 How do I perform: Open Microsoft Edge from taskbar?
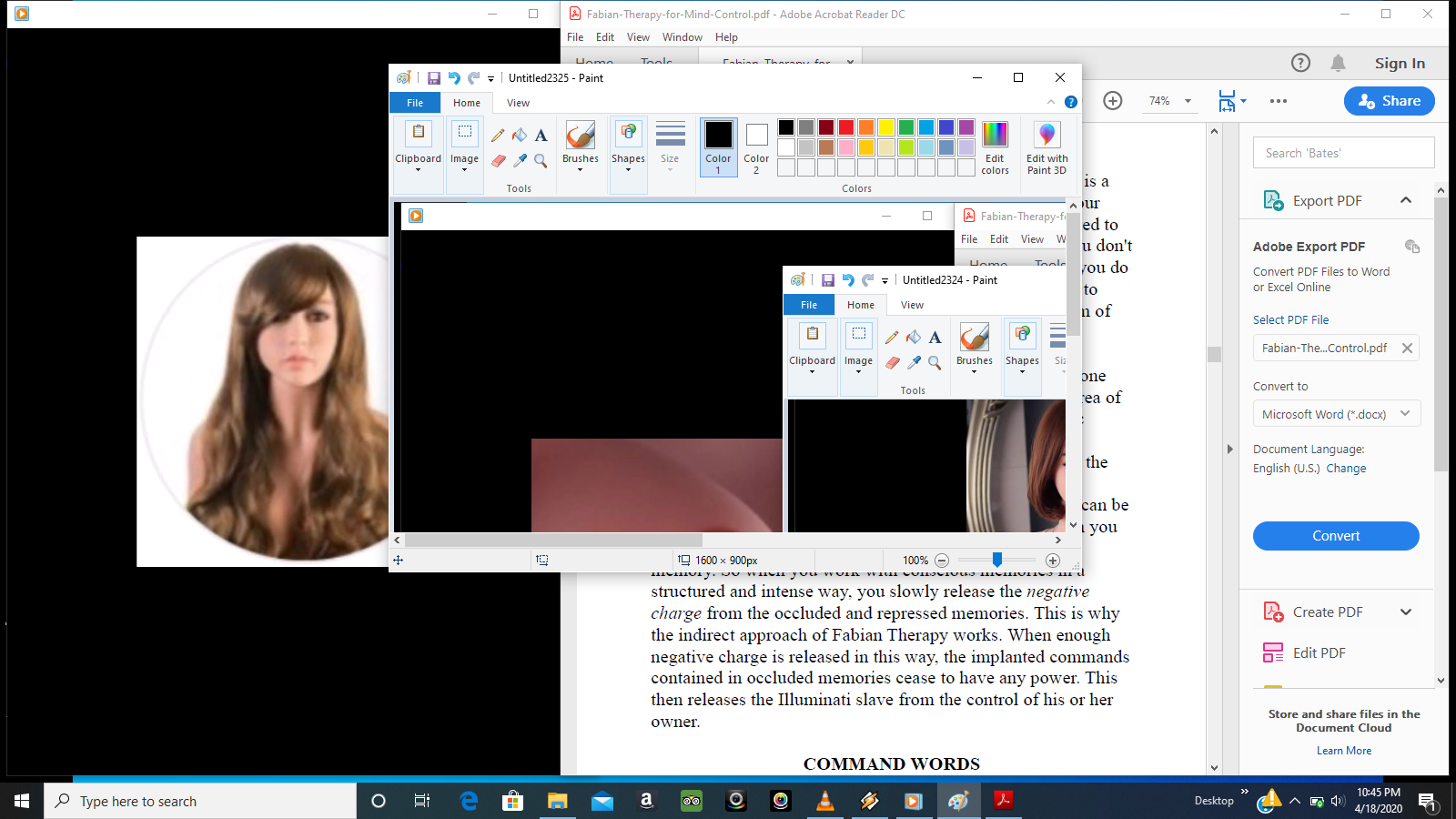click(469, 801)
